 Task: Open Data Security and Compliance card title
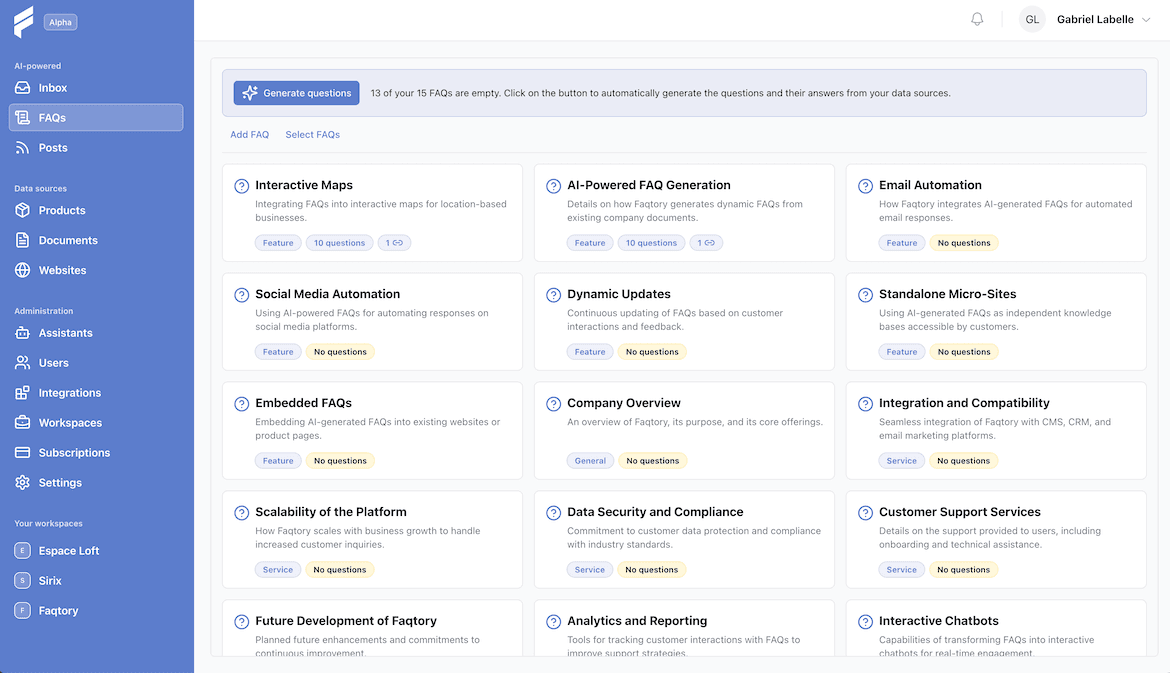point(655,512)
